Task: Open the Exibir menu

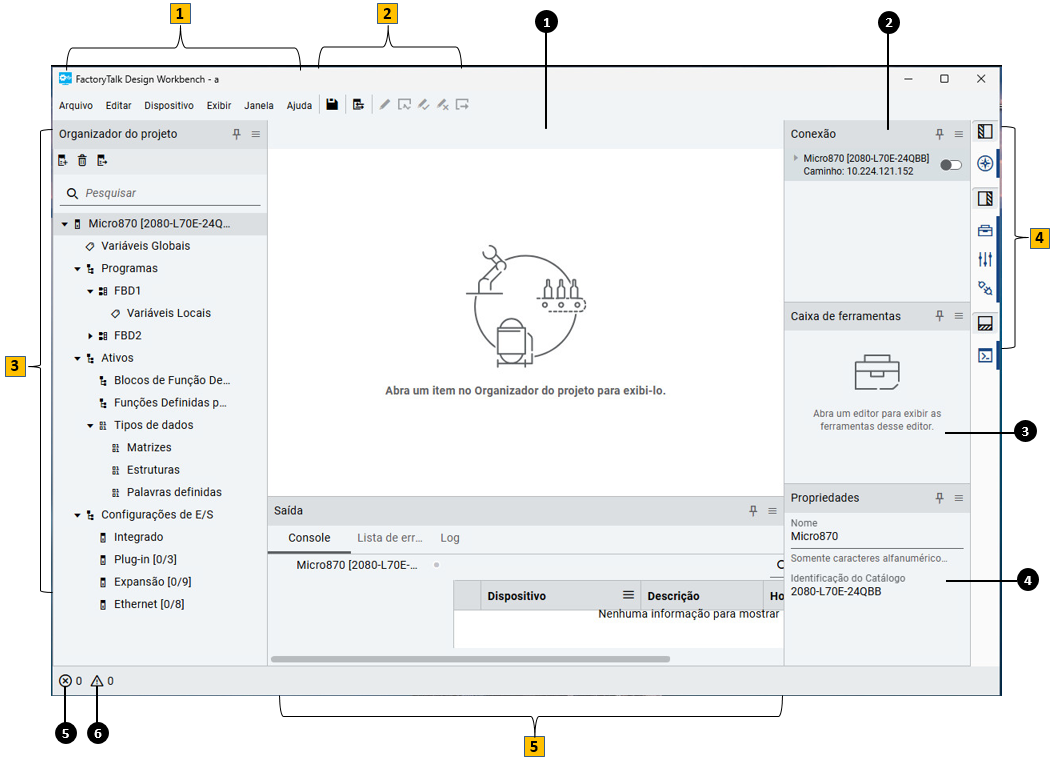Action: pyautogui.click(x=219, y=105)
